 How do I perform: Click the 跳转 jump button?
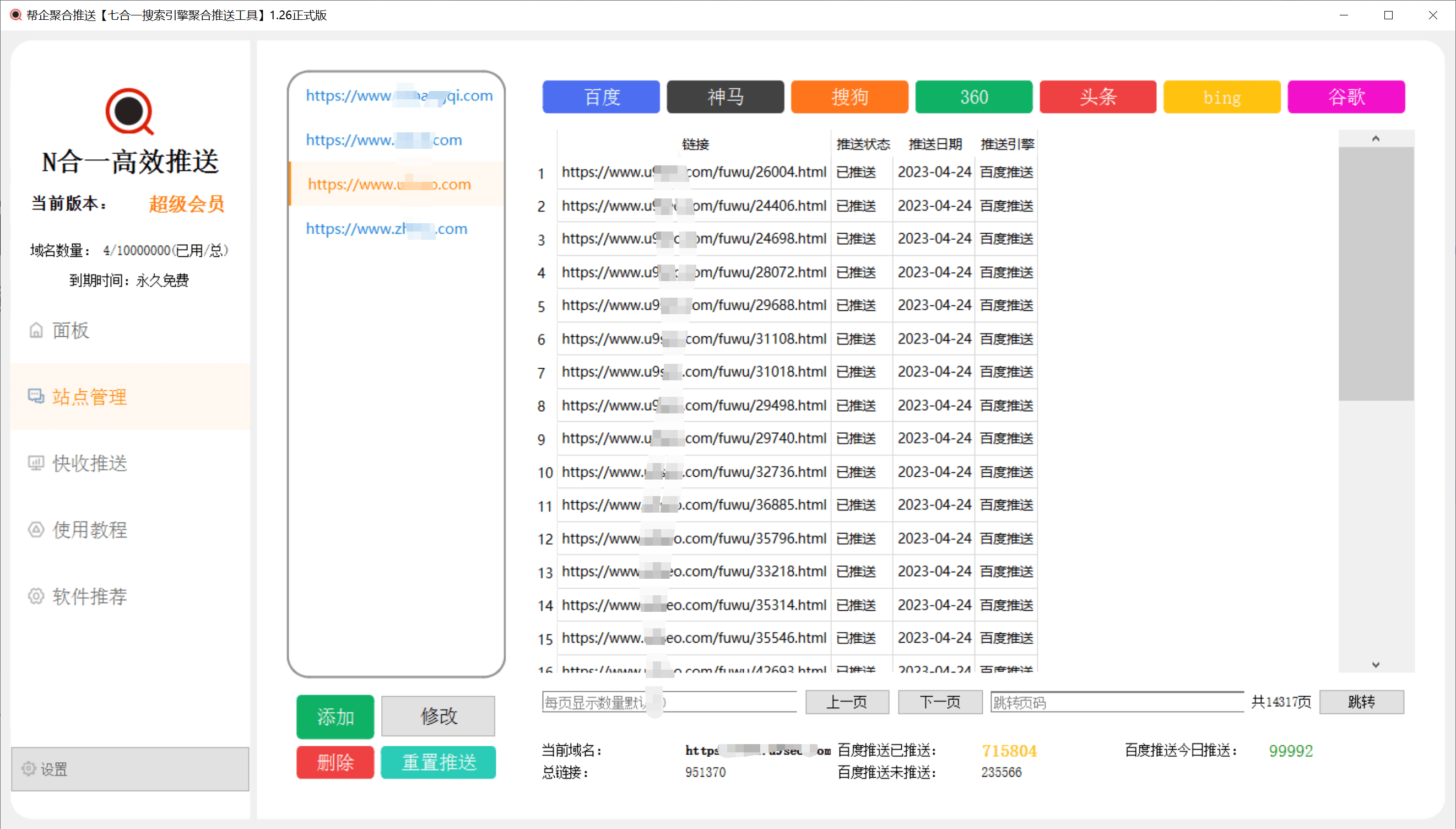tap(1362, 702)
